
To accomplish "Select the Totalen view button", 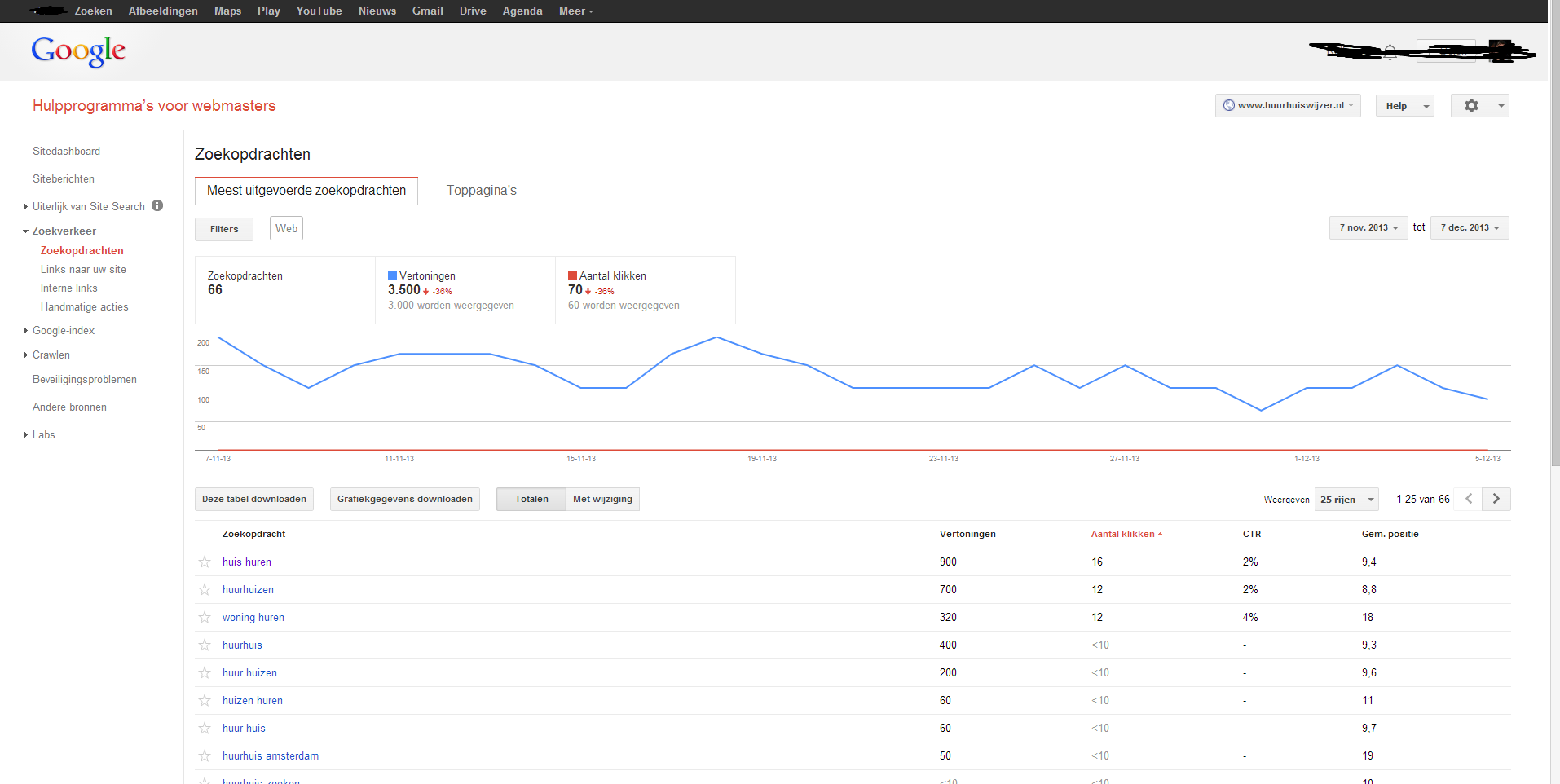I will (531, 499).
